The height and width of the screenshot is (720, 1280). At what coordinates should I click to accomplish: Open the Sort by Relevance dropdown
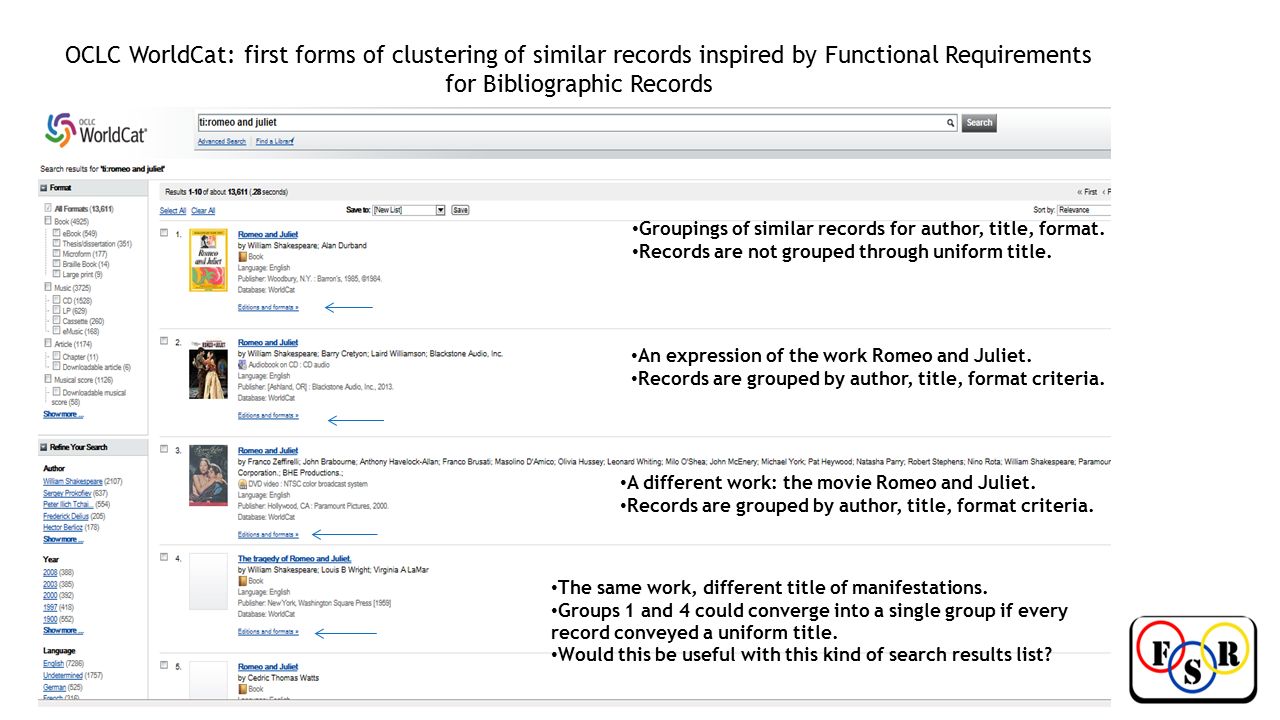pyautogui.click(x=1084, y=210)
